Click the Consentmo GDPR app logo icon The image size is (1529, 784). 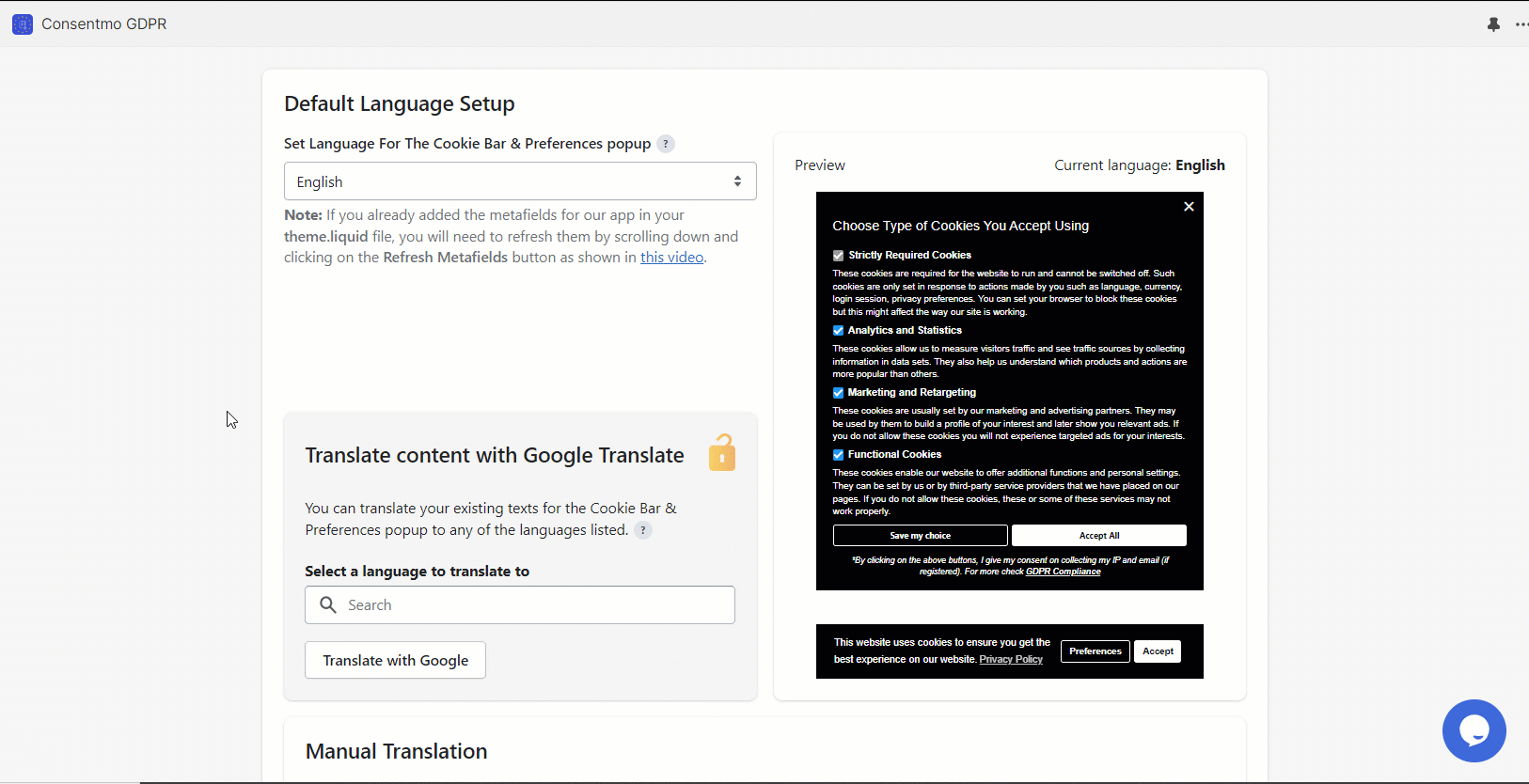[23, 24]
